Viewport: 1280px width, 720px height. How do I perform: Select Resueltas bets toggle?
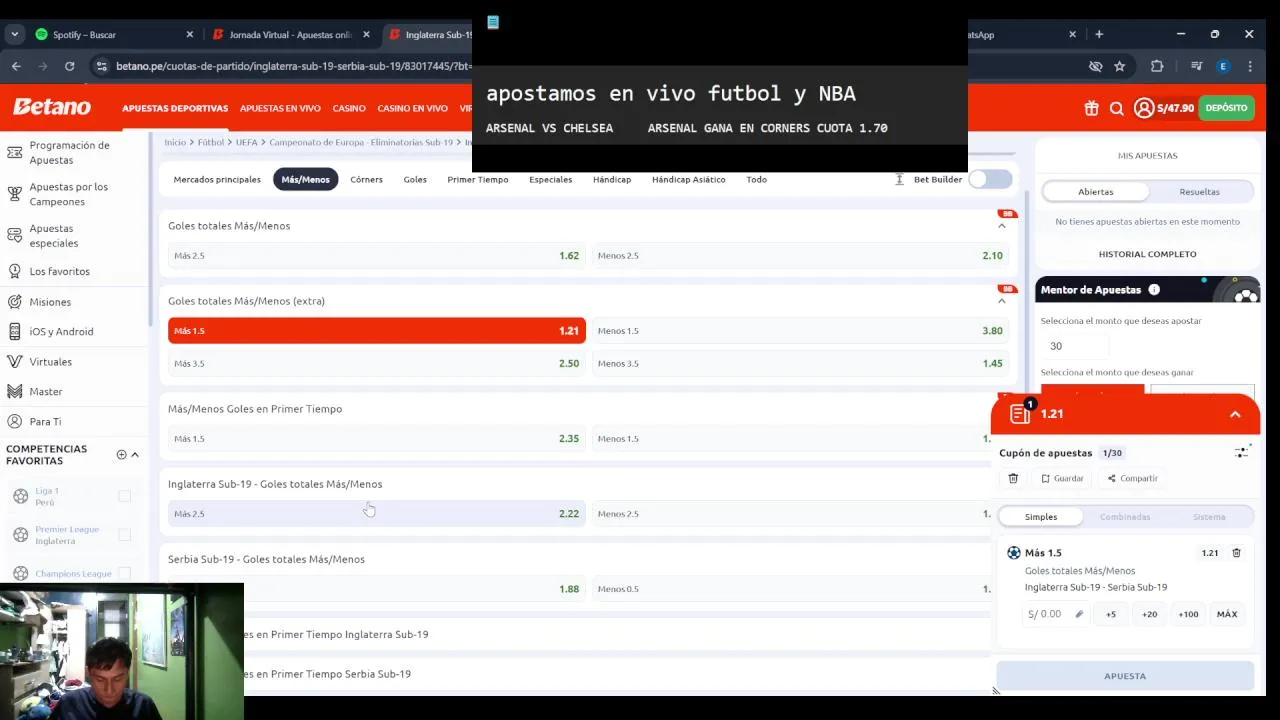pos(1199,191)
